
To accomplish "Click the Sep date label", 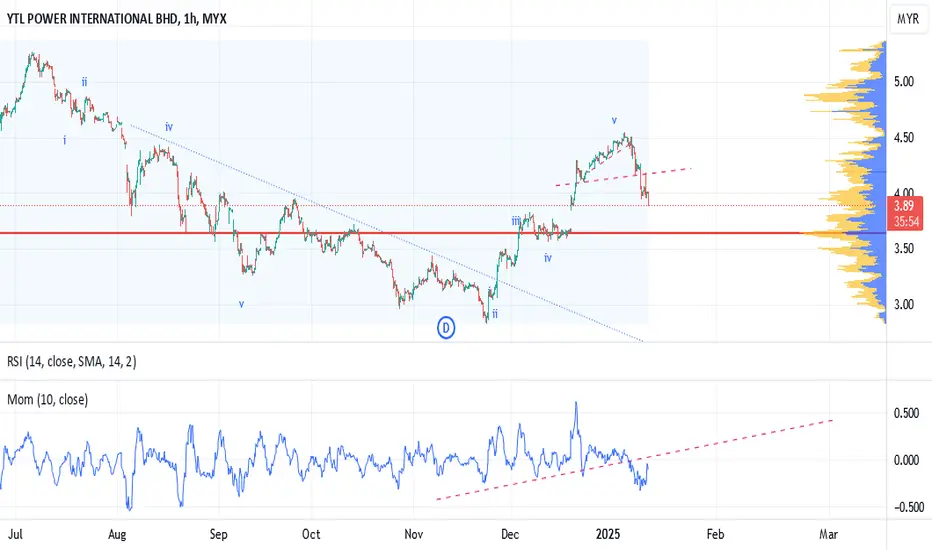I will [218, 534].
